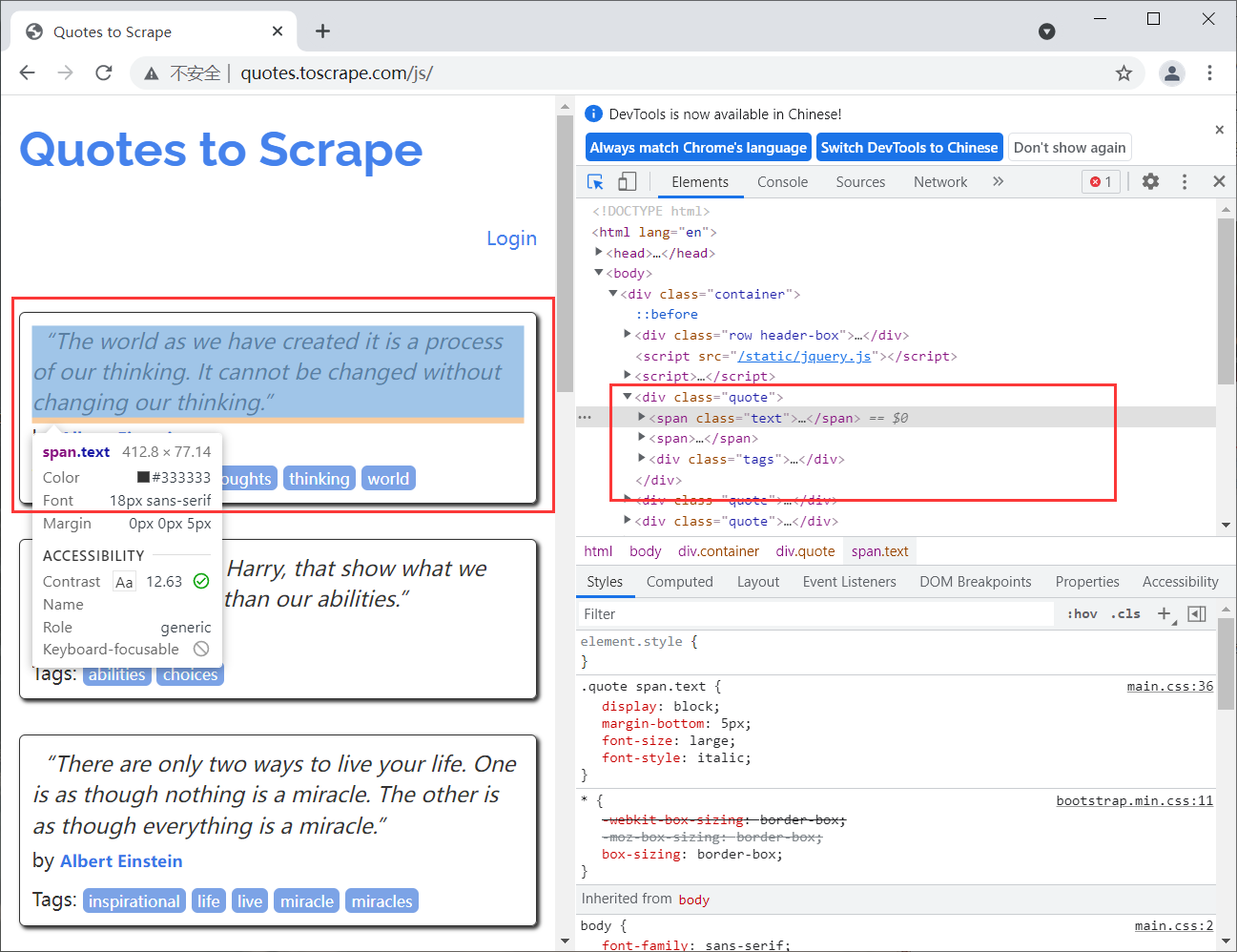Reload the page

(104, 73)
